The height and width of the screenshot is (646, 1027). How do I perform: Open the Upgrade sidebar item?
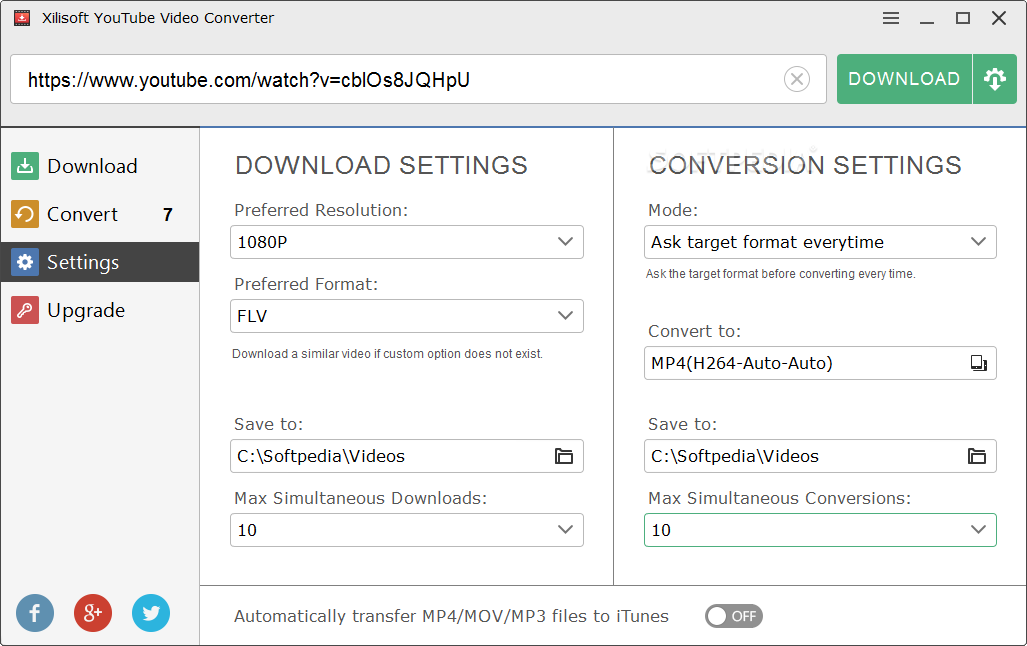point(100,310)
